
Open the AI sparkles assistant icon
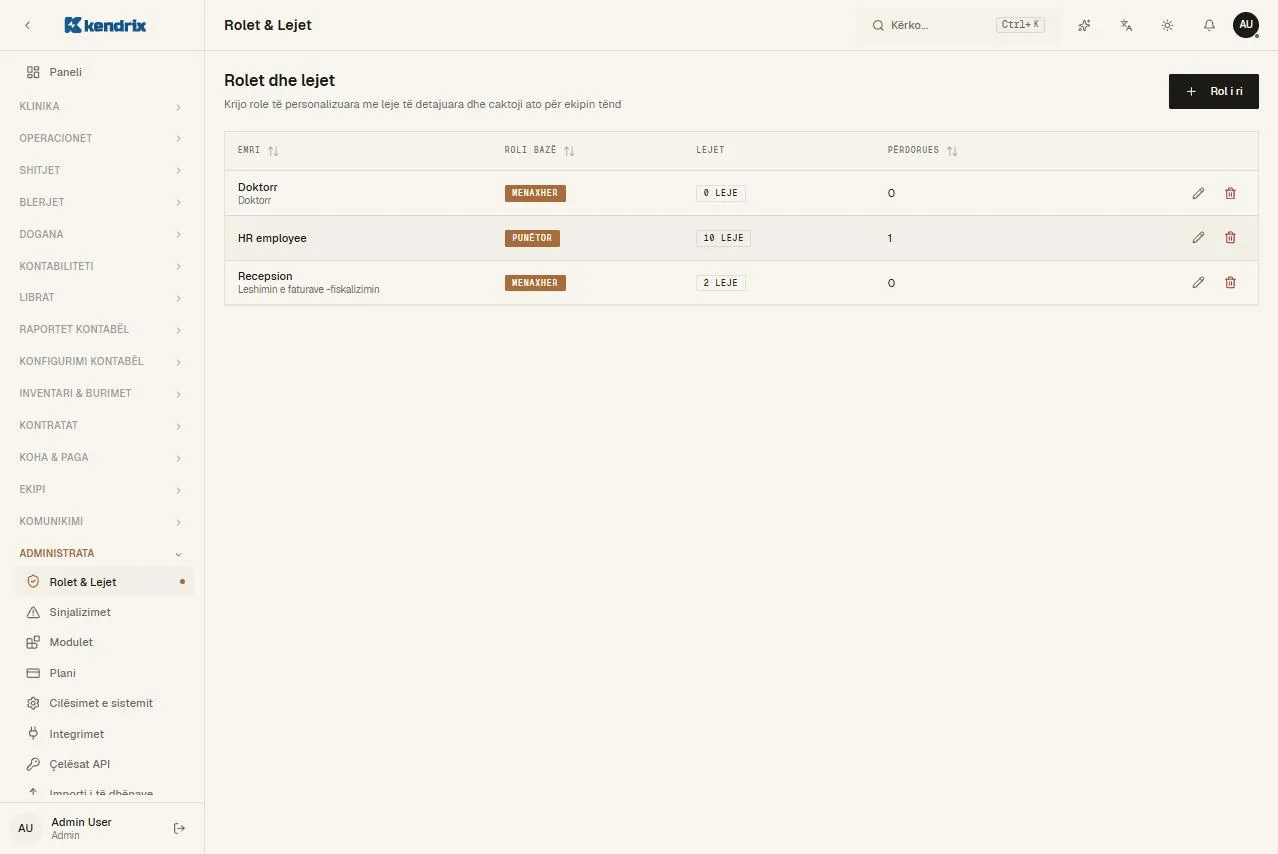(1084, 25)
